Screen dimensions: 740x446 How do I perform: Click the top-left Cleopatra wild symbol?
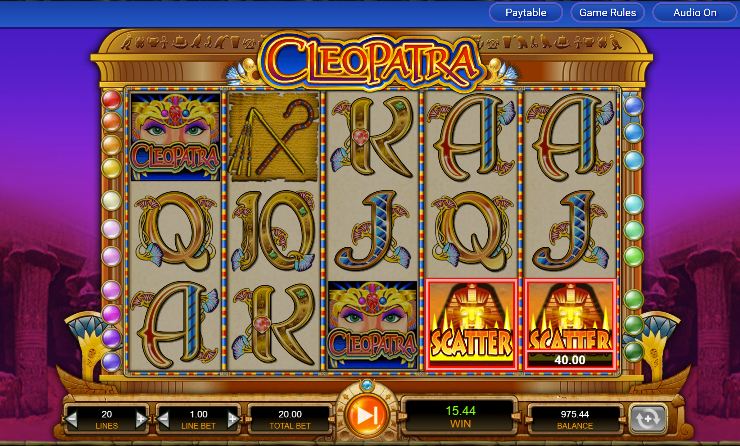176,136
